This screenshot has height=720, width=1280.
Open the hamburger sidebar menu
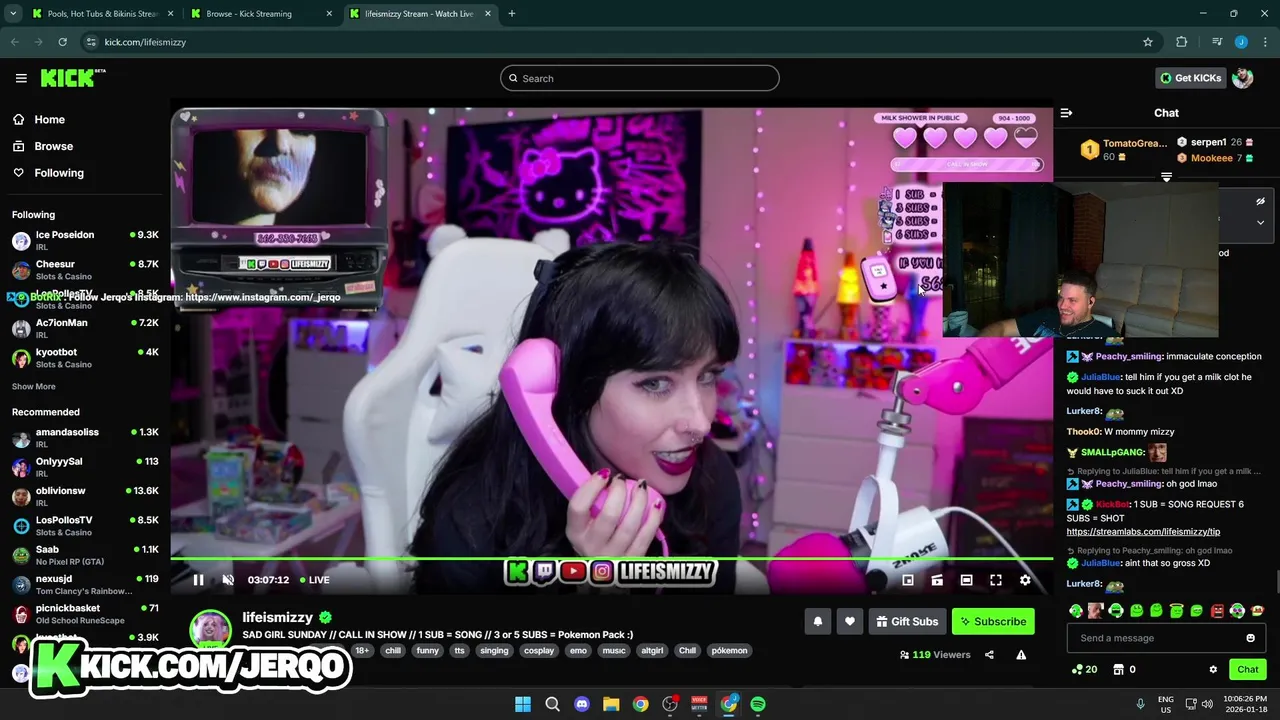[x=21, y=78]
